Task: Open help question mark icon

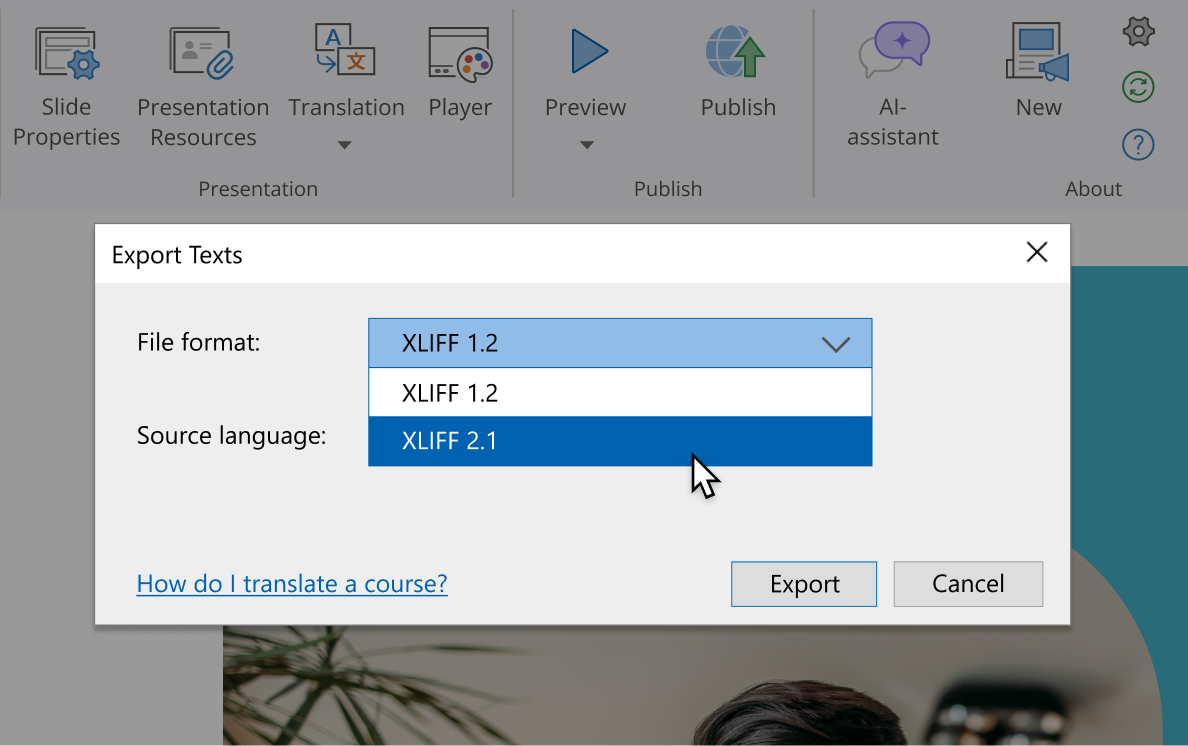Action: [1138, 144]
